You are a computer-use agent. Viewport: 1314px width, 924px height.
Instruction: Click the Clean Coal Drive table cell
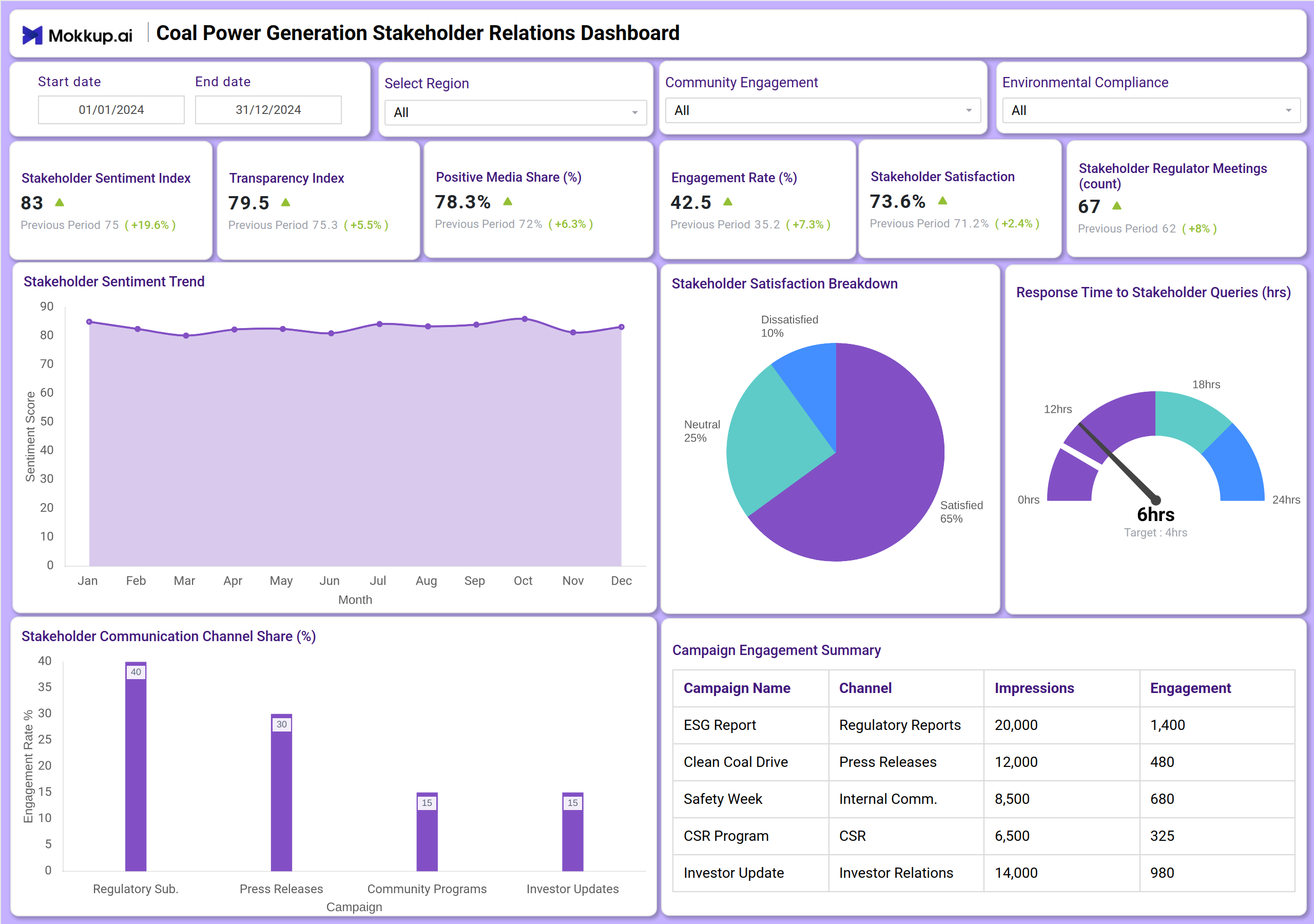pos(751,762)
